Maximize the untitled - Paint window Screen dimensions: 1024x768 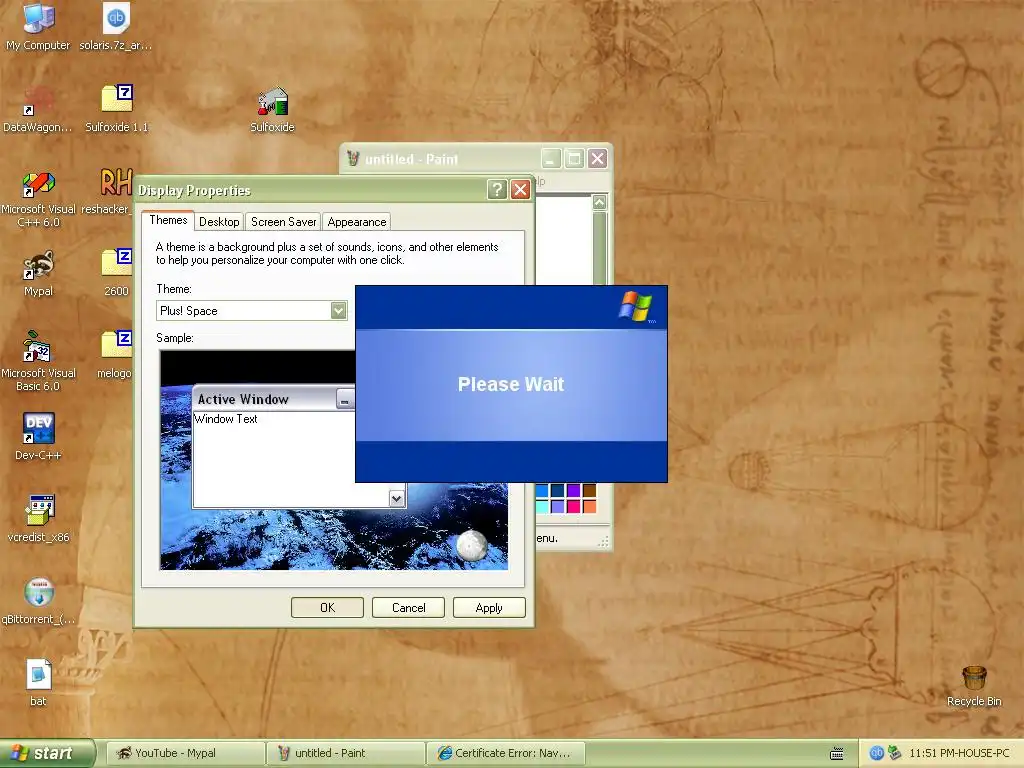574,158
